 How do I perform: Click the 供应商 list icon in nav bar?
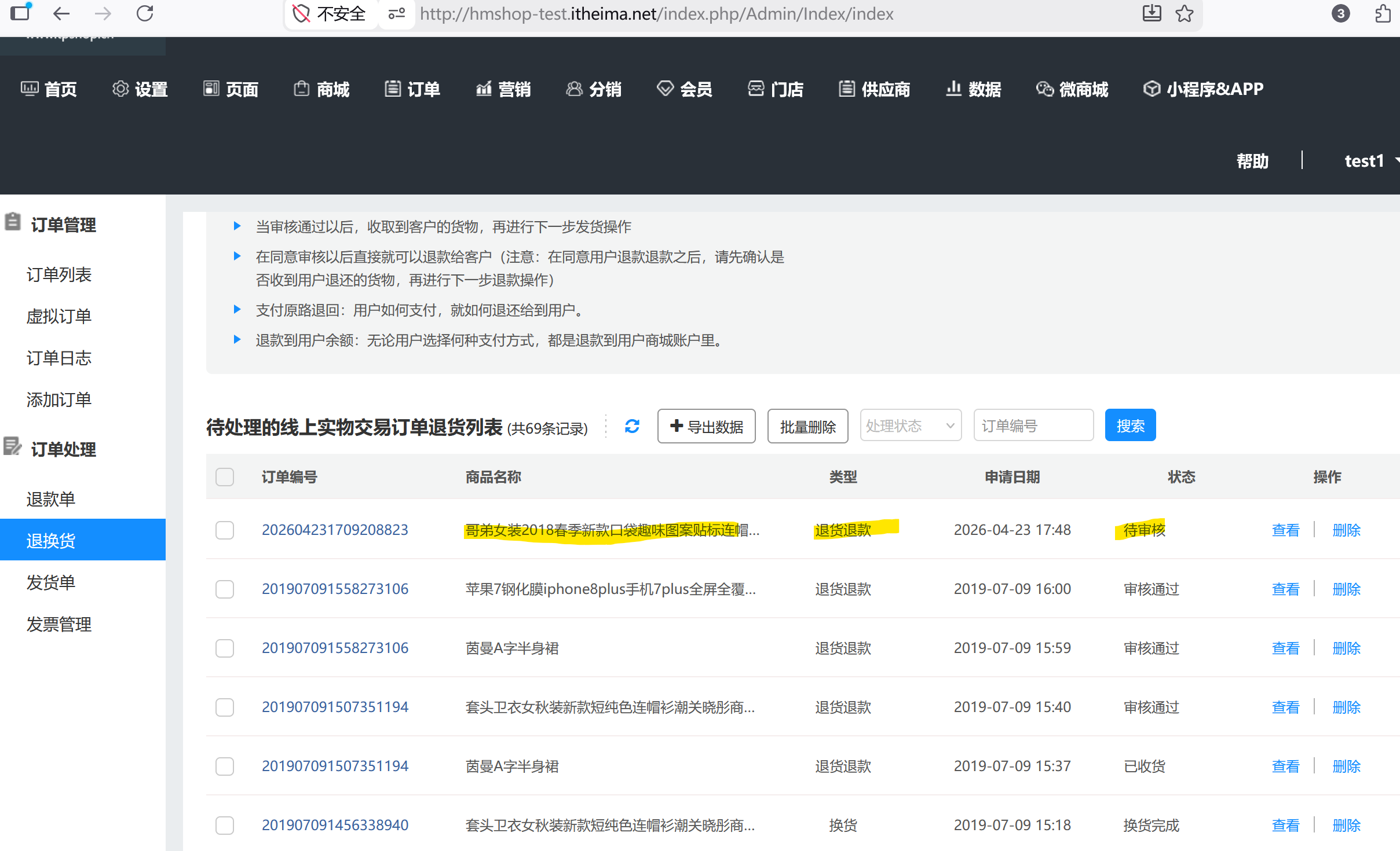point(847,89)
